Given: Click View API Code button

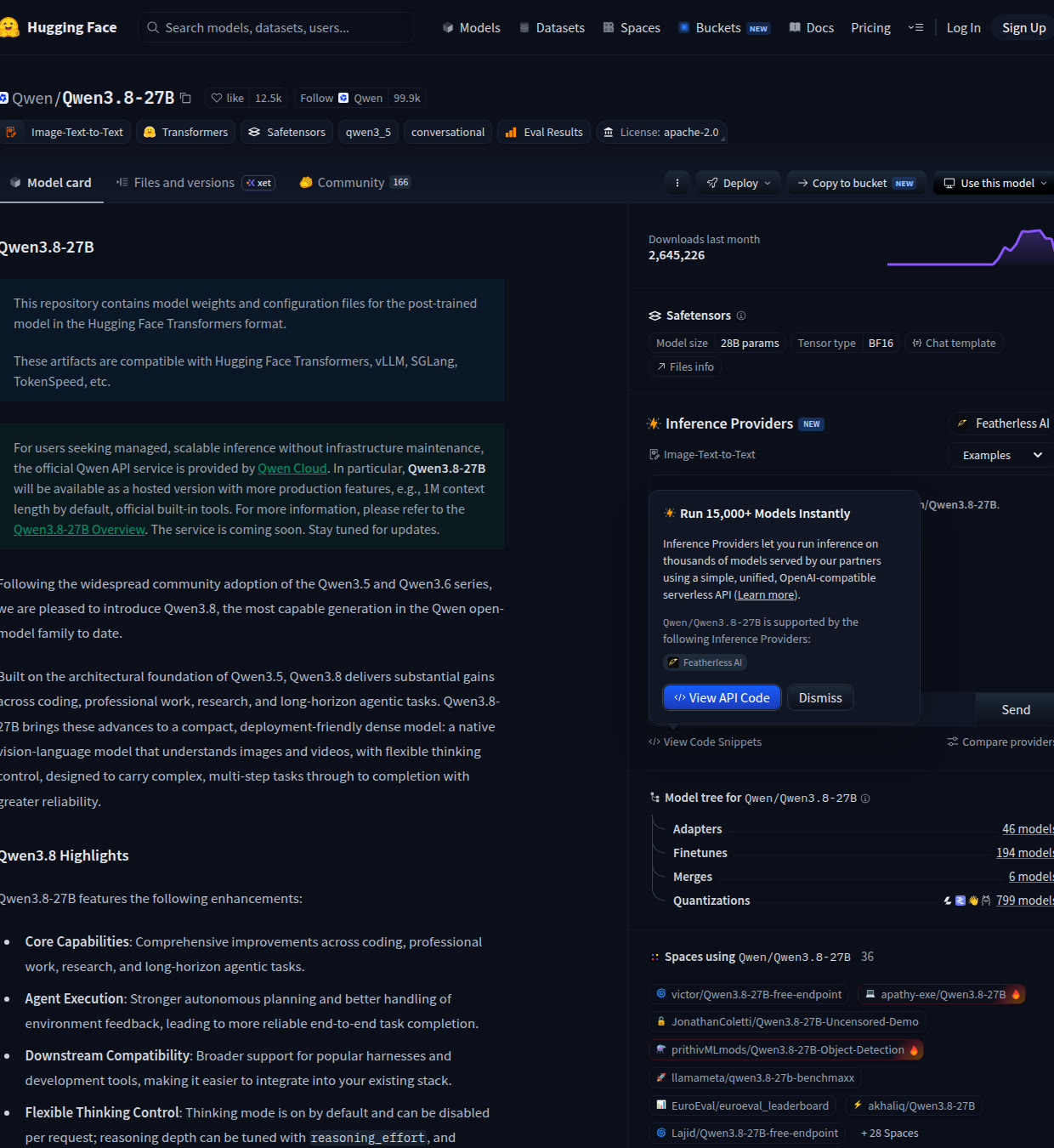Looking at the screenshot, I should [x=722, y=697].
